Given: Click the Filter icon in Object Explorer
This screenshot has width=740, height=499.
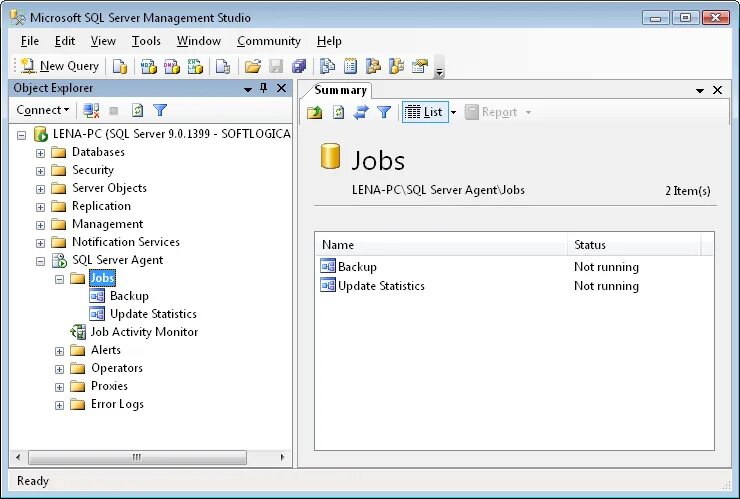Looking at the screenshot, I should click(160, 110).
